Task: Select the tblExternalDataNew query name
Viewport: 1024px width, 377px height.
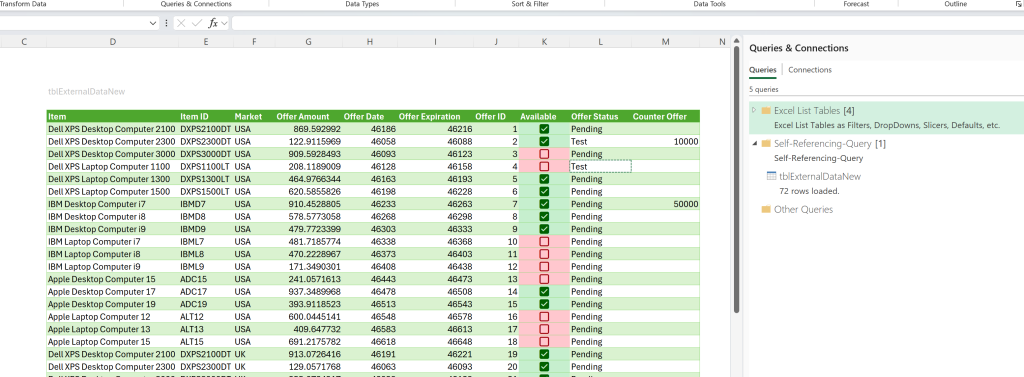Action: (820, 176)
